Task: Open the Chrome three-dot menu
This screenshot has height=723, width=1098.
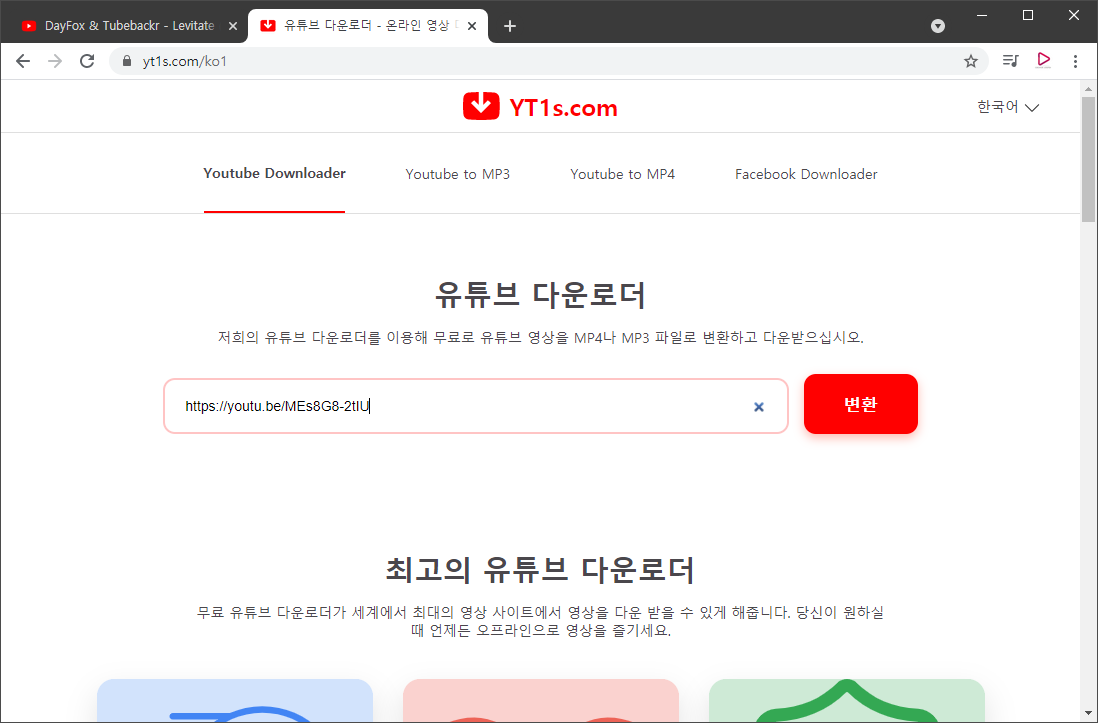Action: [x=1075, y=62]
